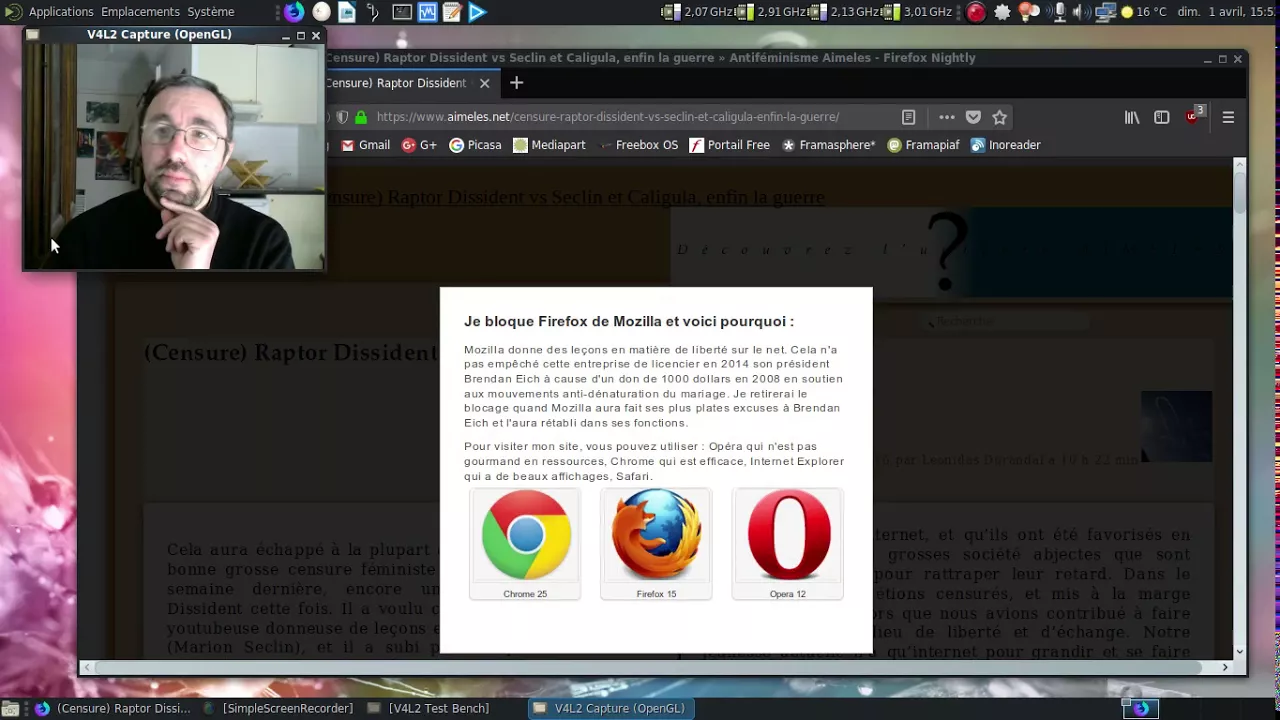
Task: Open the text editor notepad launcher
Action: (451, 12)
